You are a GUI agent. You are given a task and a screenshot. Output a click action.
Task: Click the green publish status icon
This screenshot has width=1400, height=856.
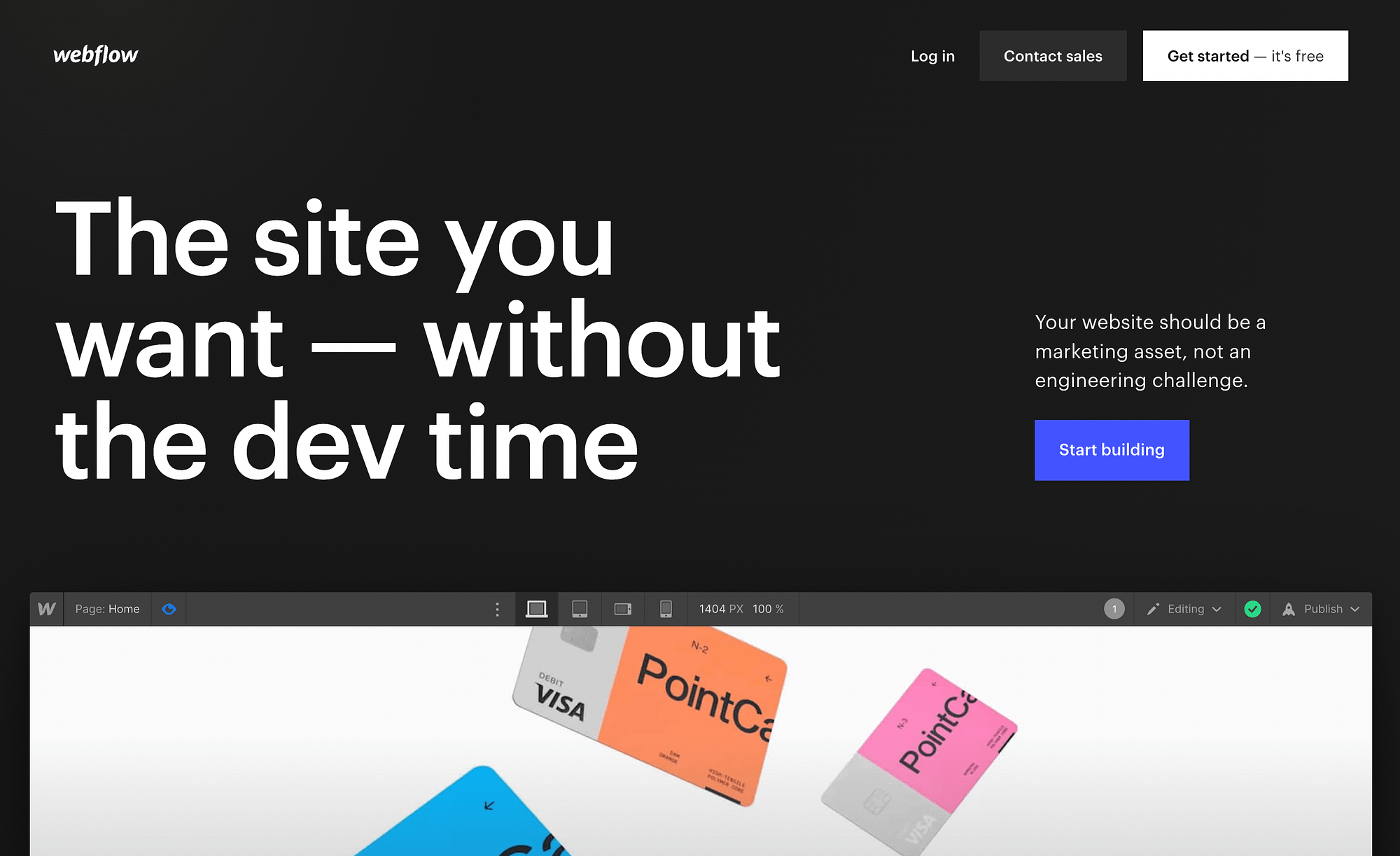(1254, 608)
